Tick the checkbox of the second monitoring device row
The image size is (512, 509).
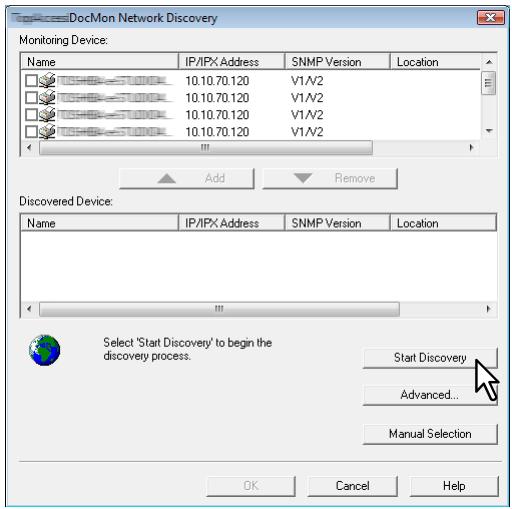(x=31, y=98)
